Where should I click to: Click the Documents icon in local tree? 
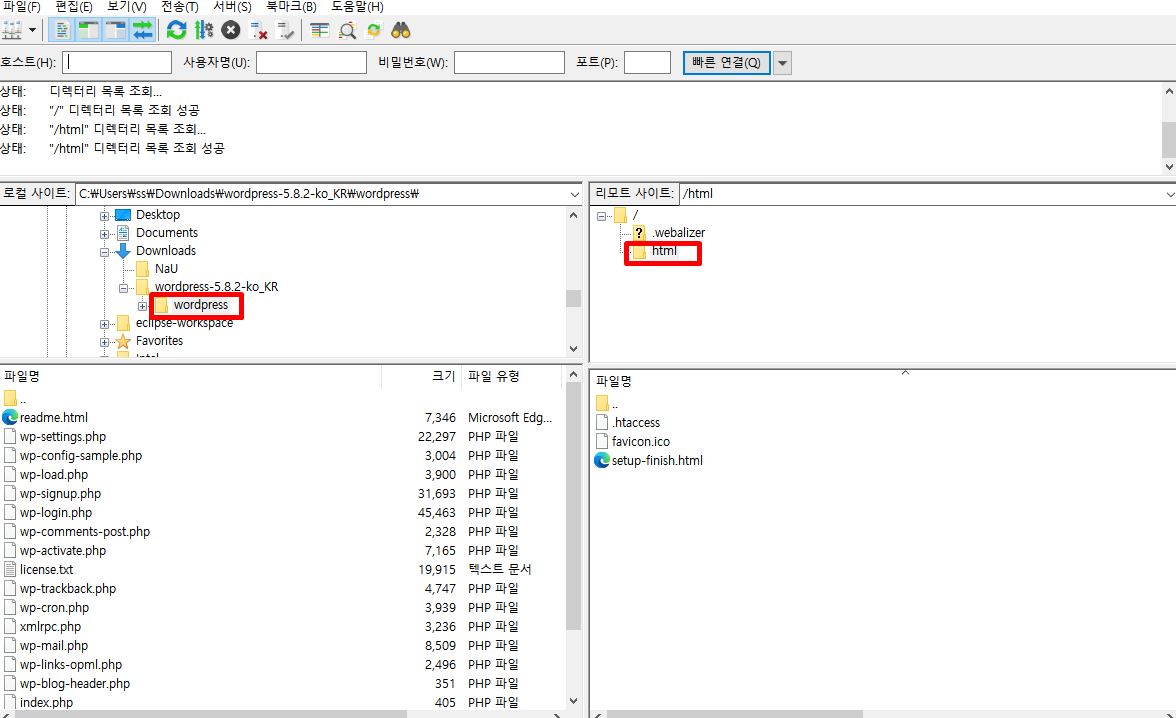tap(123, 233)
